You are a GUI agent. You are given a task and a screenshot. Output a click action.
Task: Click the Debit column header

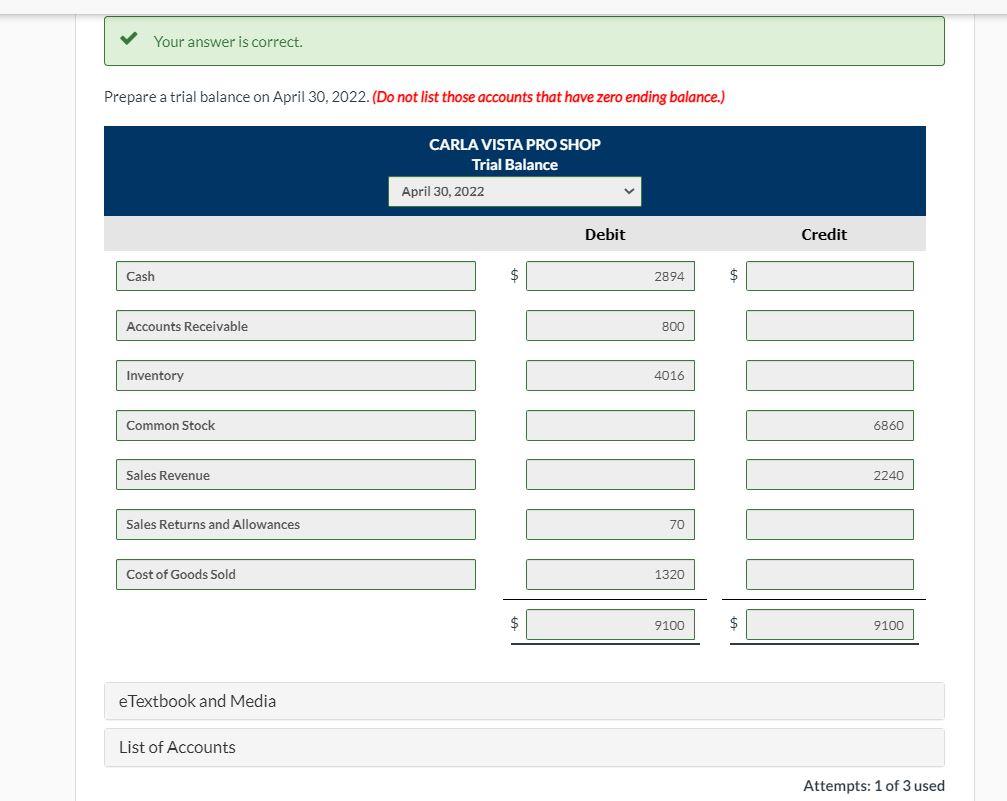[604, 234]
